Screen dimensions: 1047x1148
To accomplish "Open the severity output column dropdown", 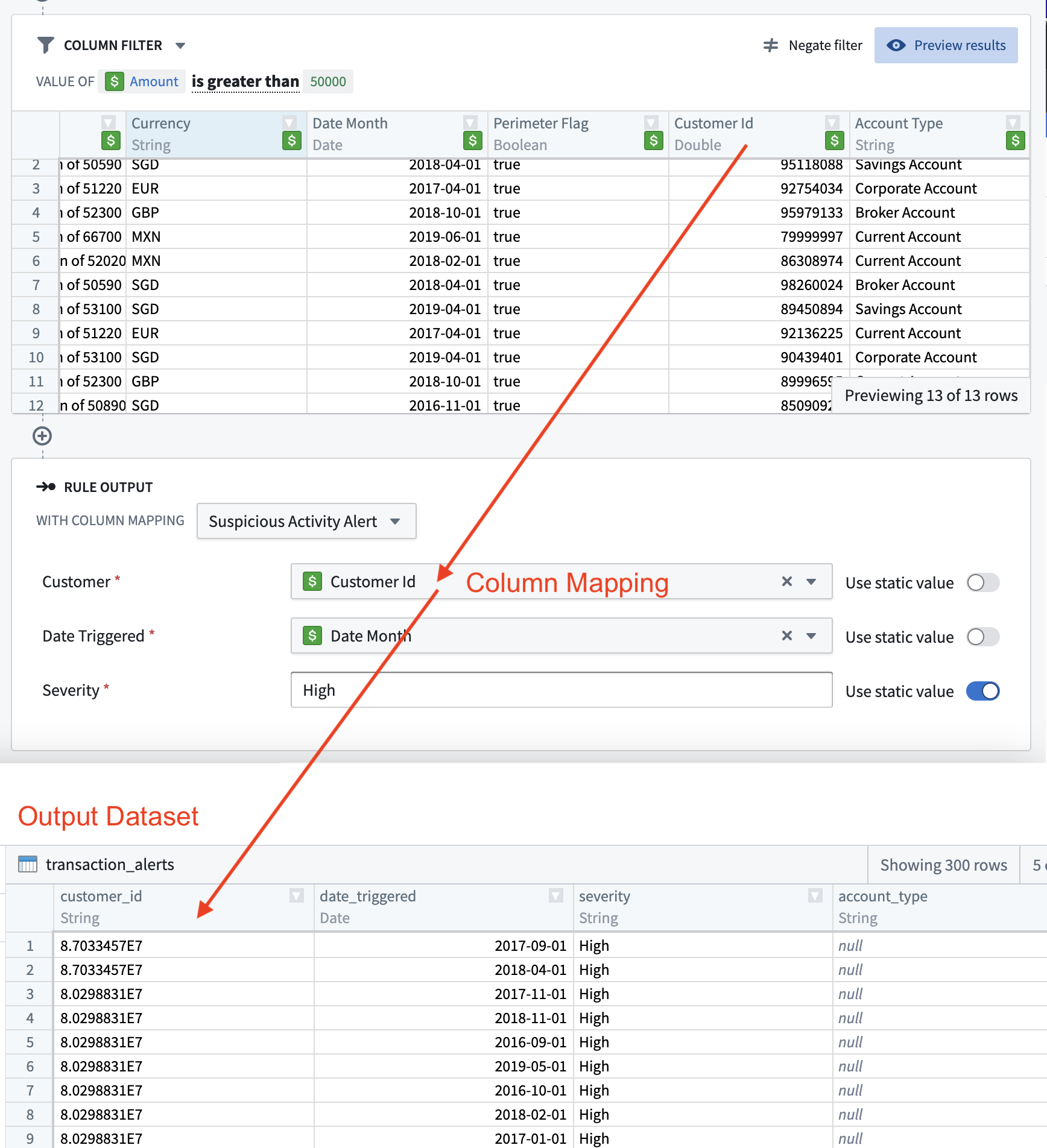I will click(815, 895).
